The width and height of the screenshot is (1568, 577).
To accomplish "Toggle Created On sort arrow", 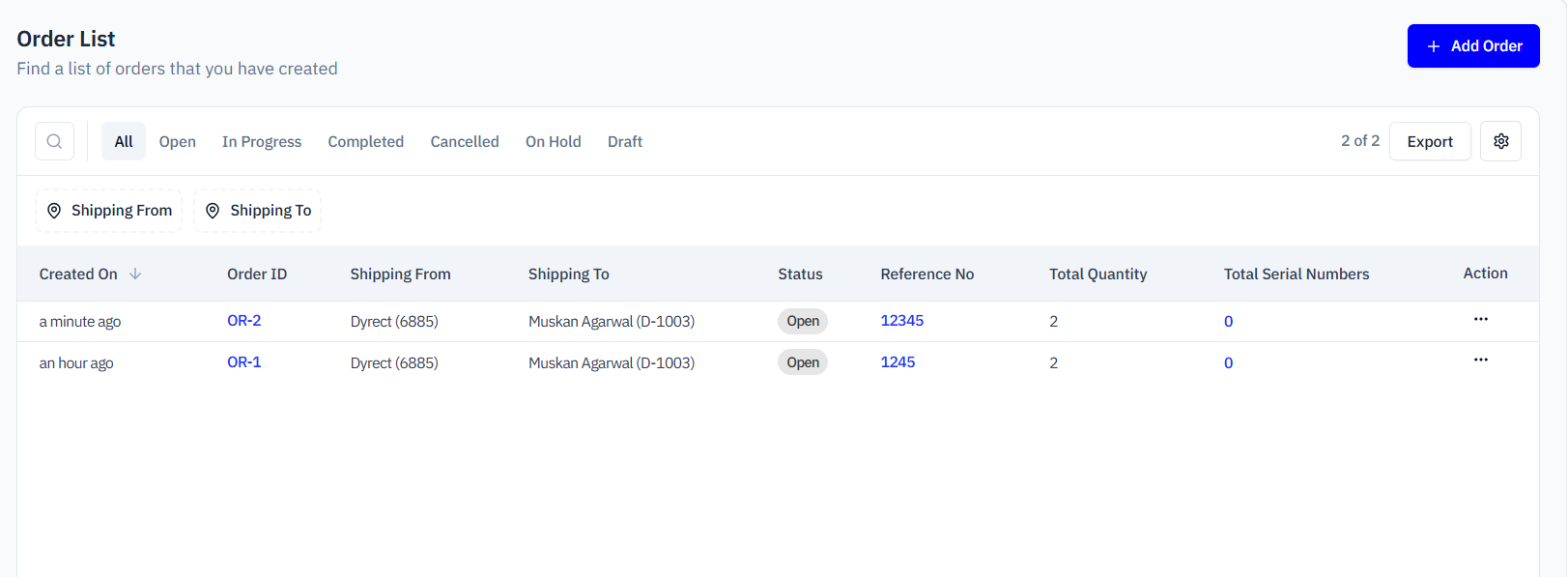I will tap(135, 274).
